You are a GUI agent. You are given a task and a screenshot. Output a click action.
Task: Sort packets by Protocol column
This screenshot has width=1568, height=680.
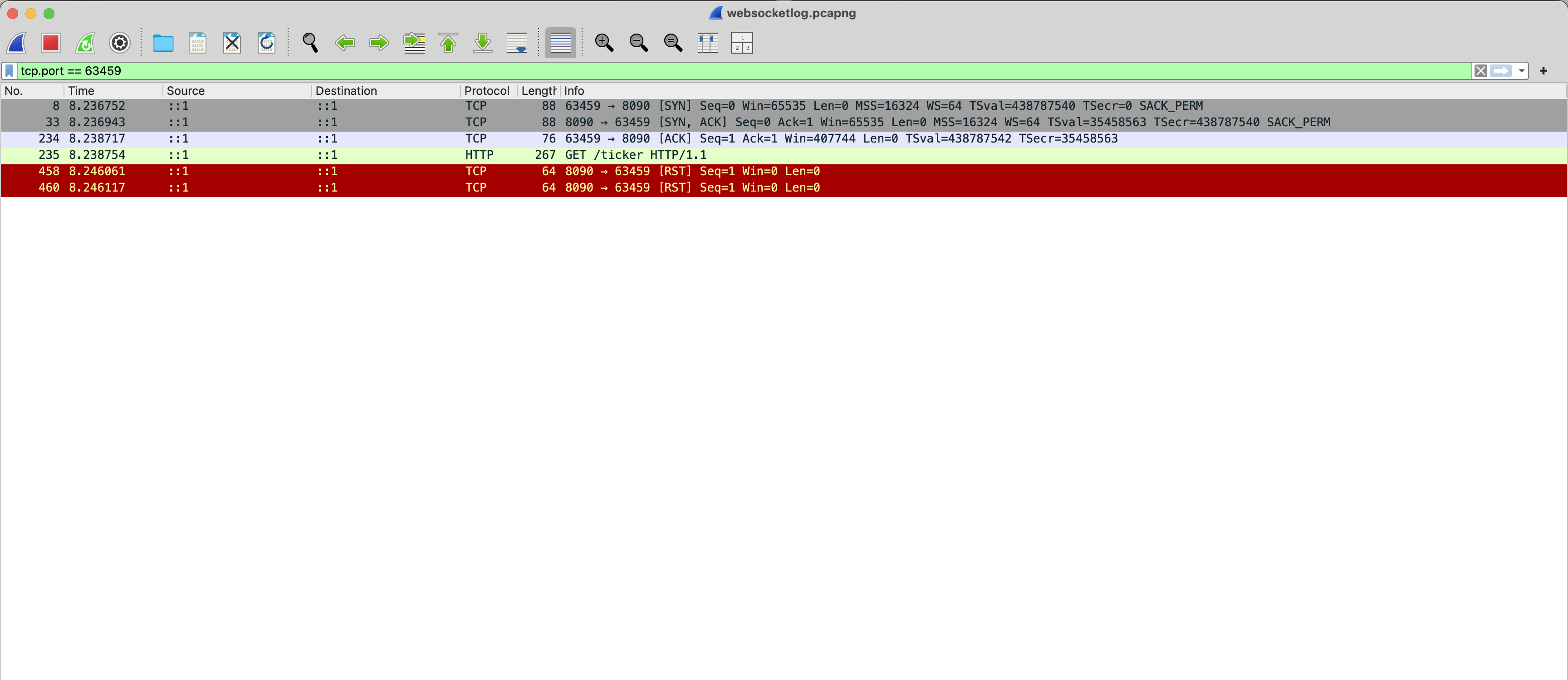click(x=486, y=91)
